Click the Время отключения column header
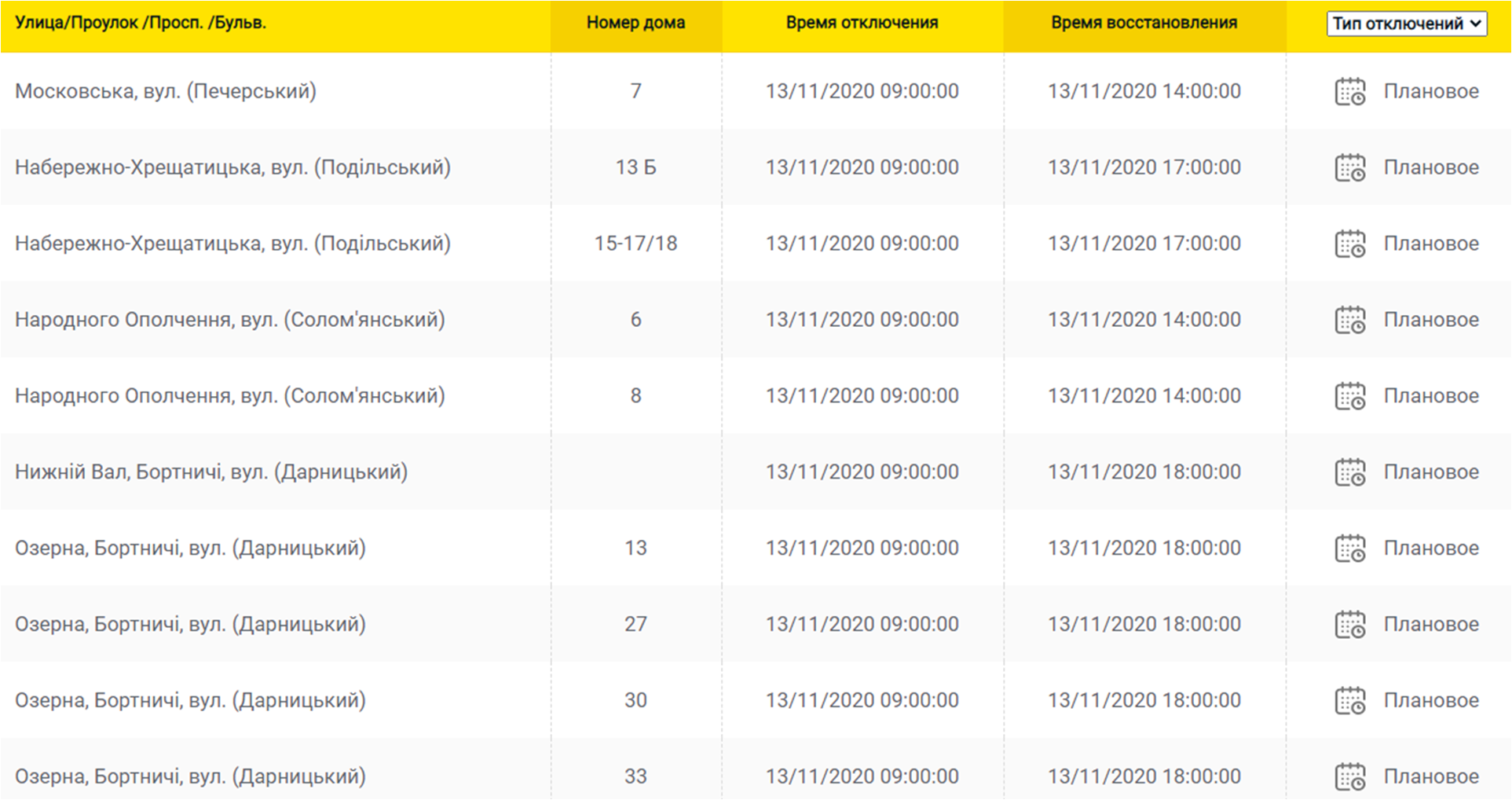 point(862,23)
